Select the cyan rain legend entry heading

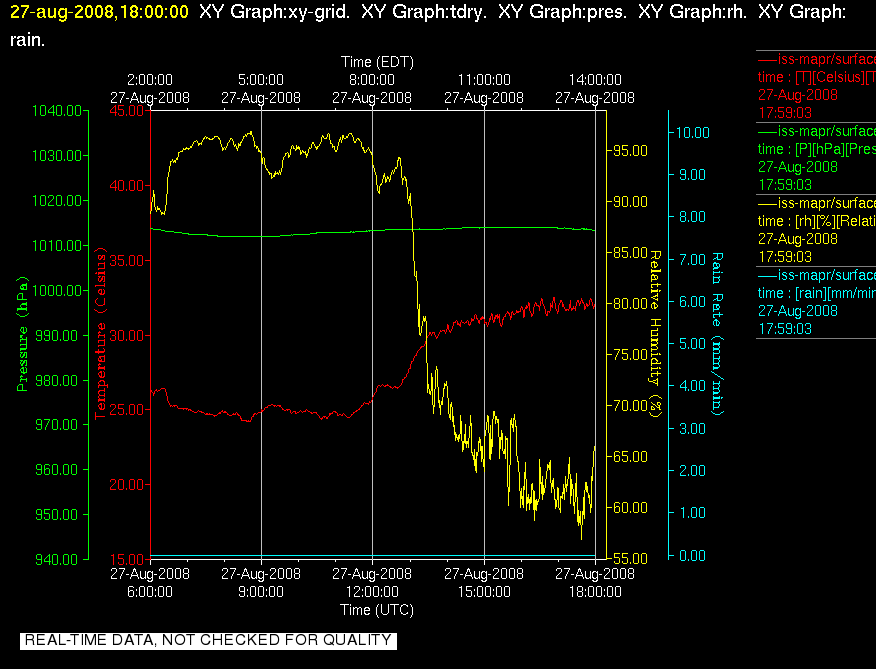(x=816, y=275)
